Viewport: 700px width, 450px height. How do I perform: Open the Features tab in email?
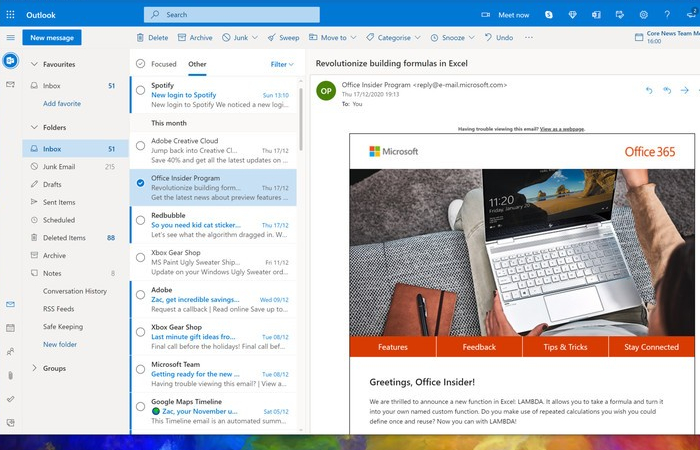pos(392,347)
